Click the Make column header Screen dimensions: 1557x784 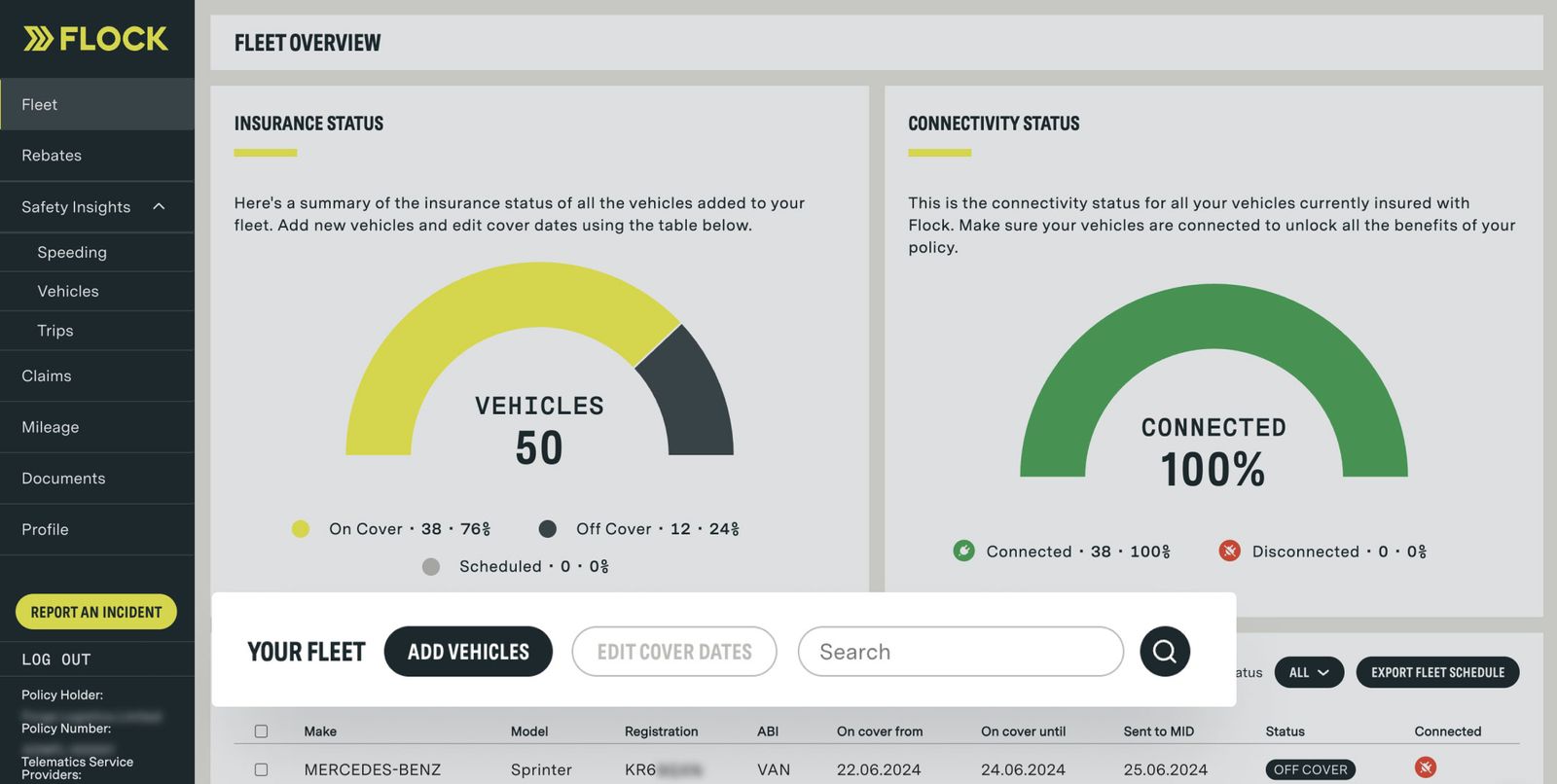(x=320, y=731)
